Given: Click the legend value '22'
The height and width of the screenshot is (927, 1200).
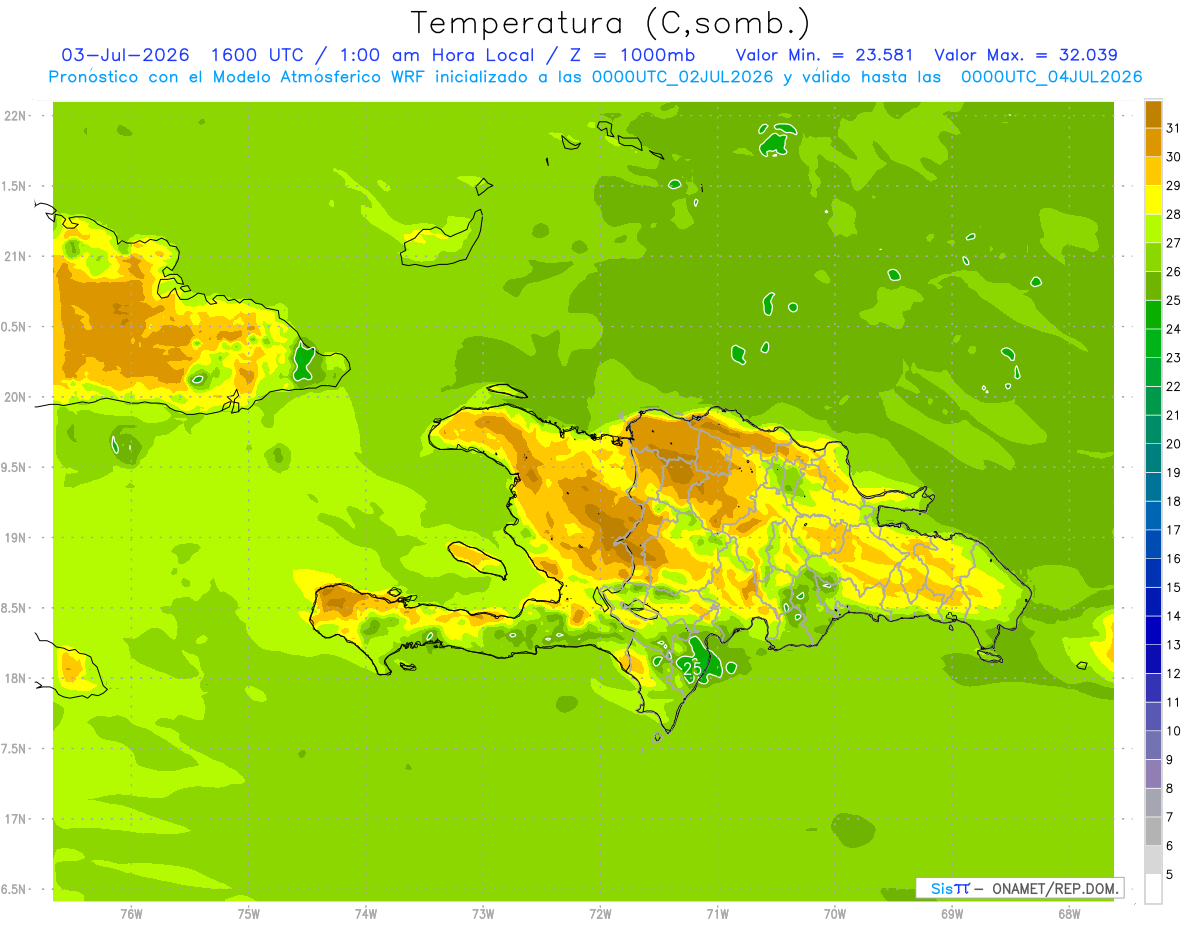Looking at the screenshot, I should (x=1173, y=386).
